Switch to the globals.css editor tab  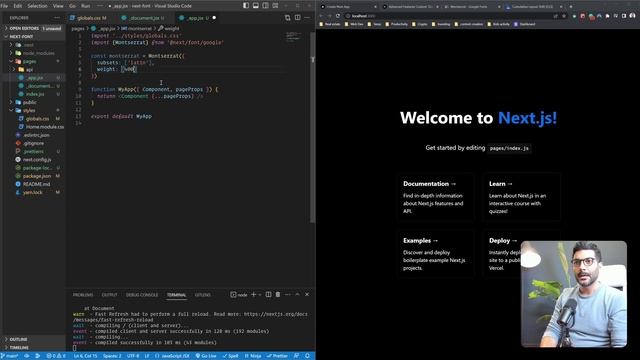pyautogui.click(x=92, y=18)
